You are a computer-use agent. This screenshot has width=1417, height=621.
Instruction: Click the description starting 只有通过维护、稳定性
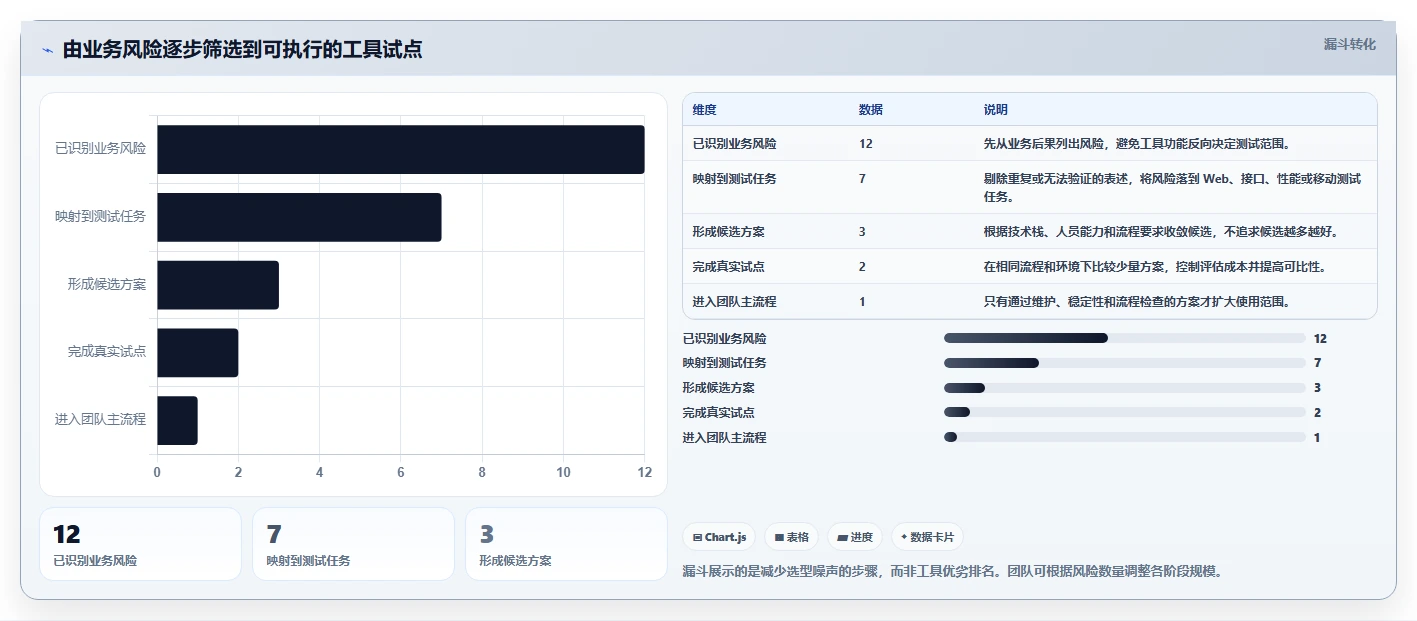click(1137, 301)
